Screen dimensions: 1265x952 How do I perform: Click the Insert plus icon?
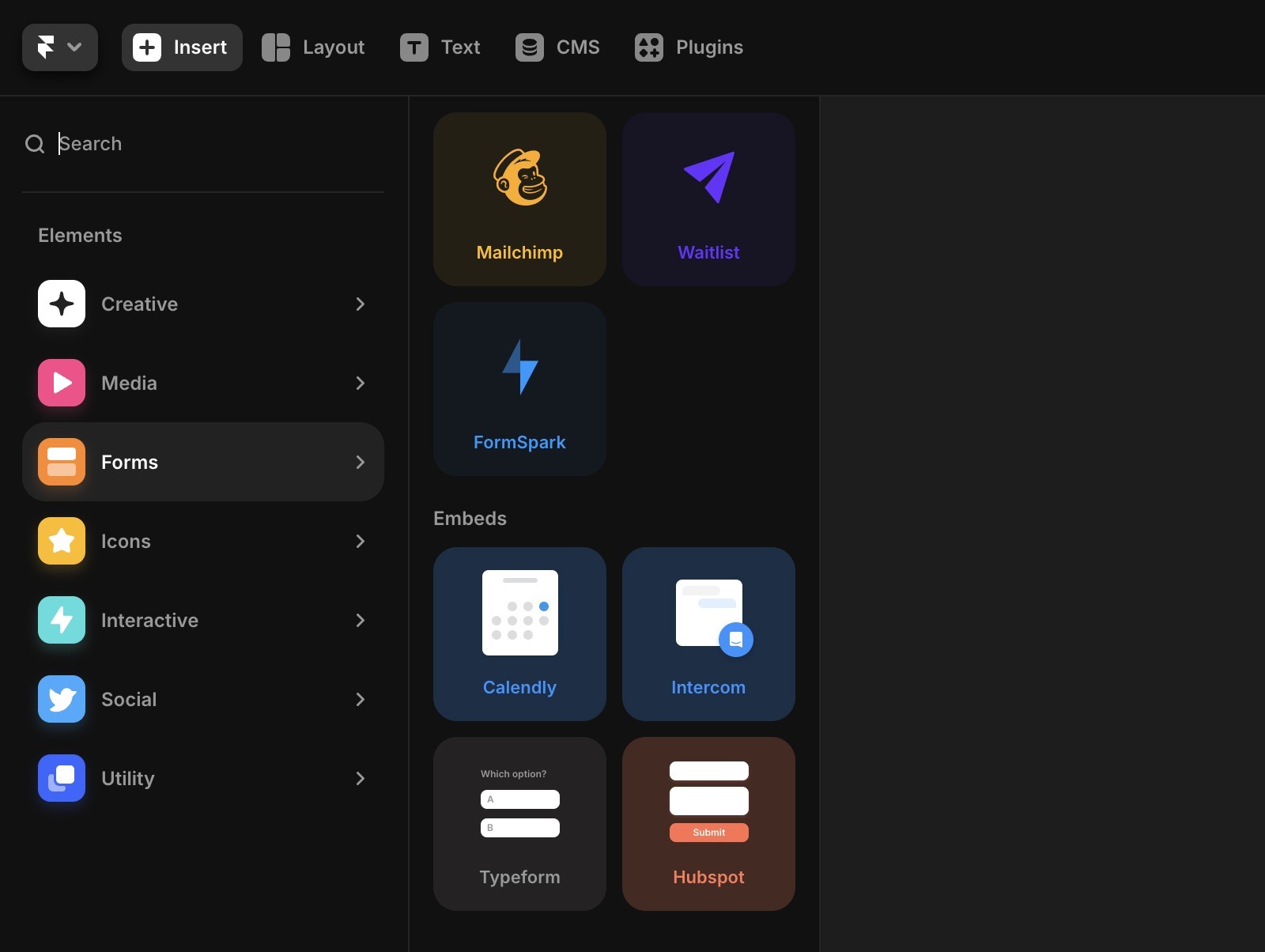(x=147, y=47)
